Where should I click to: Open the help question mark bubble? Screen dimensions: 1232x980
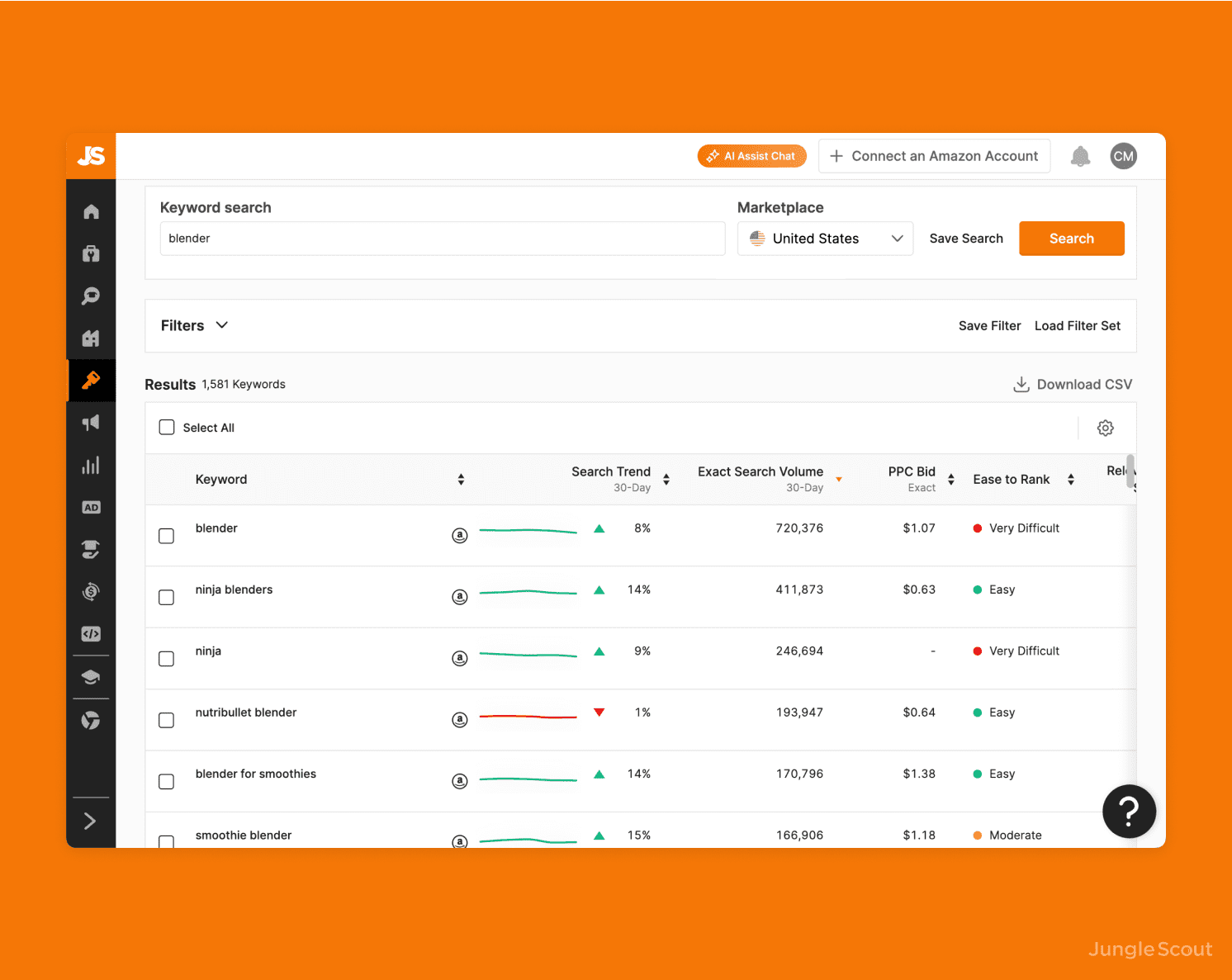1129,812
